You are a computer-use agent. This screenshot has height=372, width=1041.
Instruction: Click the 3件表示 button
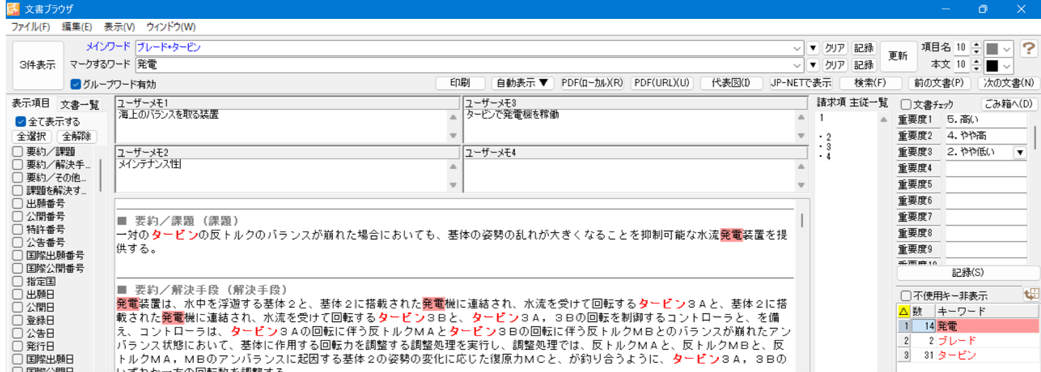click(38, 65)
